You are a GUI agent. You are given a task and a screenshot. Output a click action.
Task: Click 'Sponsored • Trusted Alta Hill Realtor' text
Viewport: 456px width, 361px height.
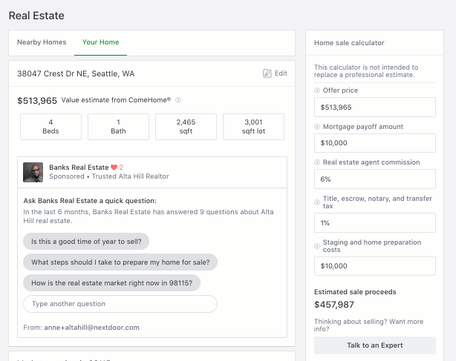pos(109,176)
